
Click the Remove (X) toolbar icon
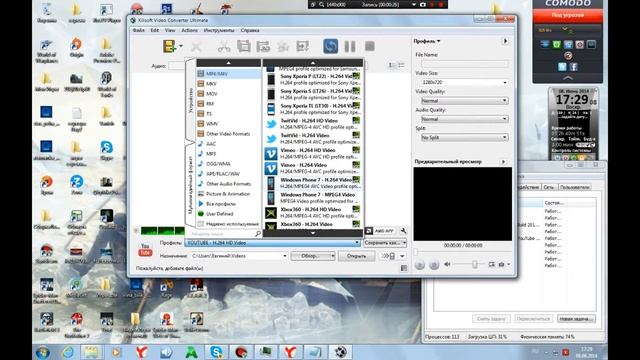click(196, 47)
